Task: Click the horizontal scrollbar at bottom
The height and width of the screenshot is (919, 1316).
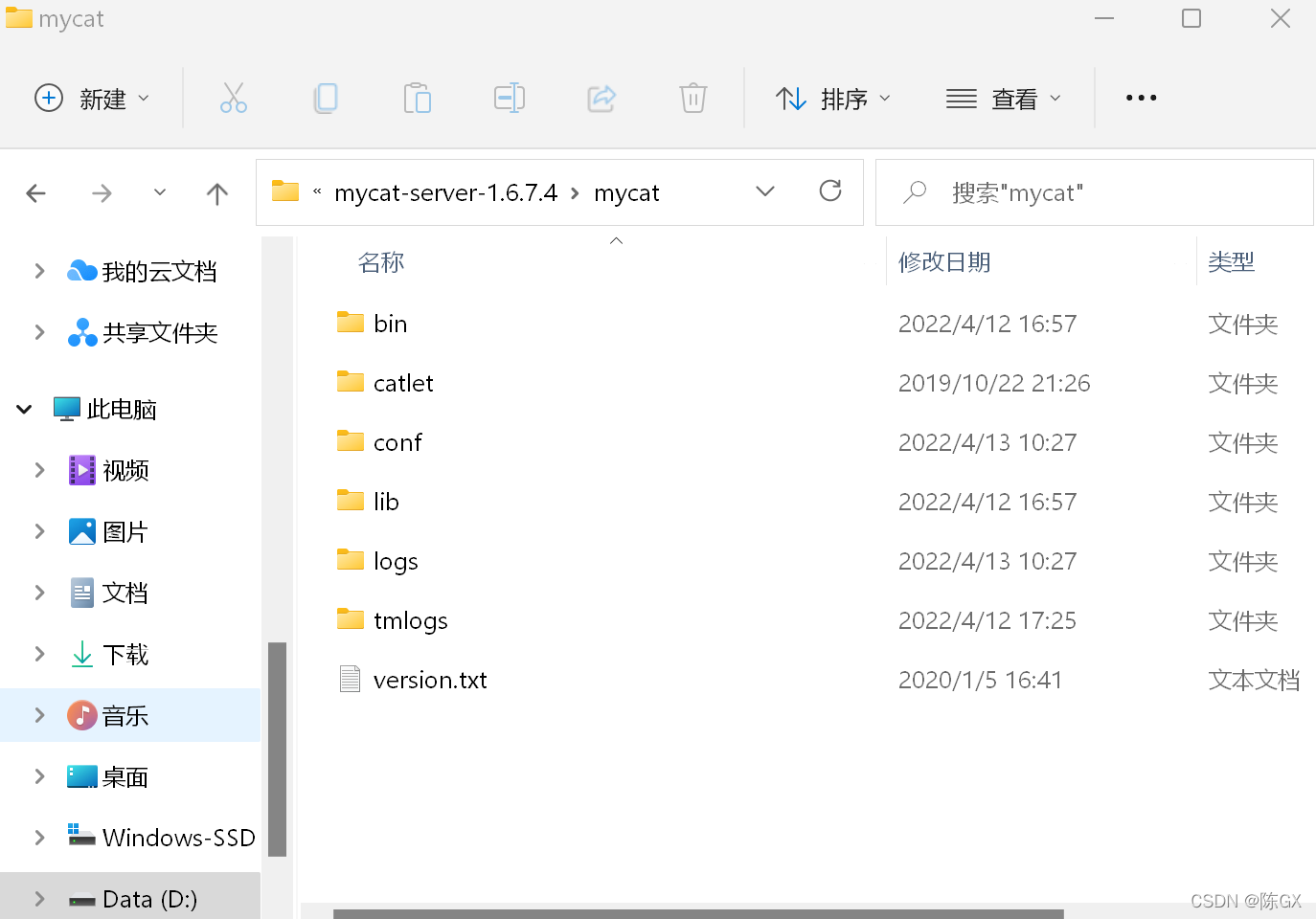Action: tap(698, 914)
